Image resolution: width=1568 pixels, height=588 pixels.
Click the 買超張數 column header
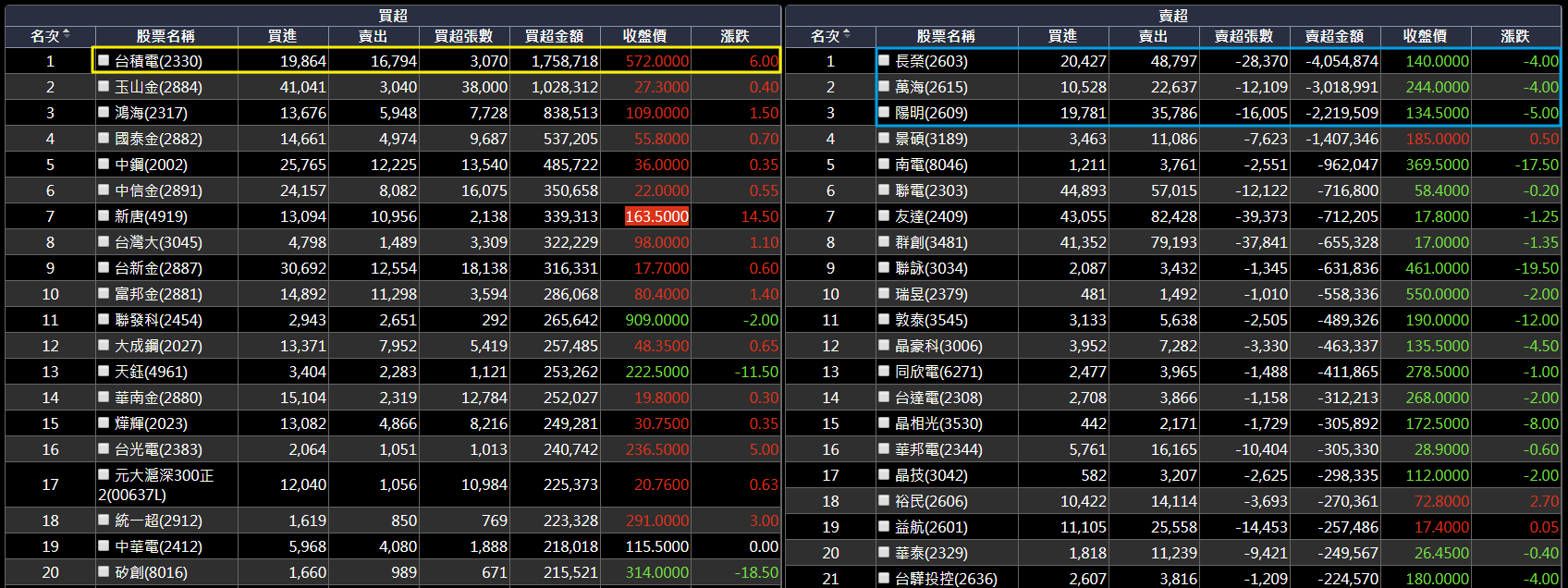coord(464,36)
